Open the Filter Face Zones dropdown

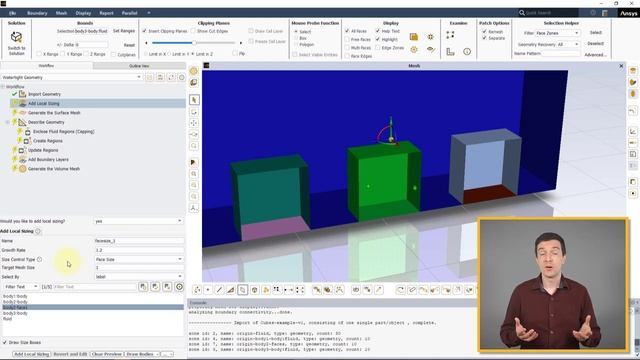click(557, 33)
